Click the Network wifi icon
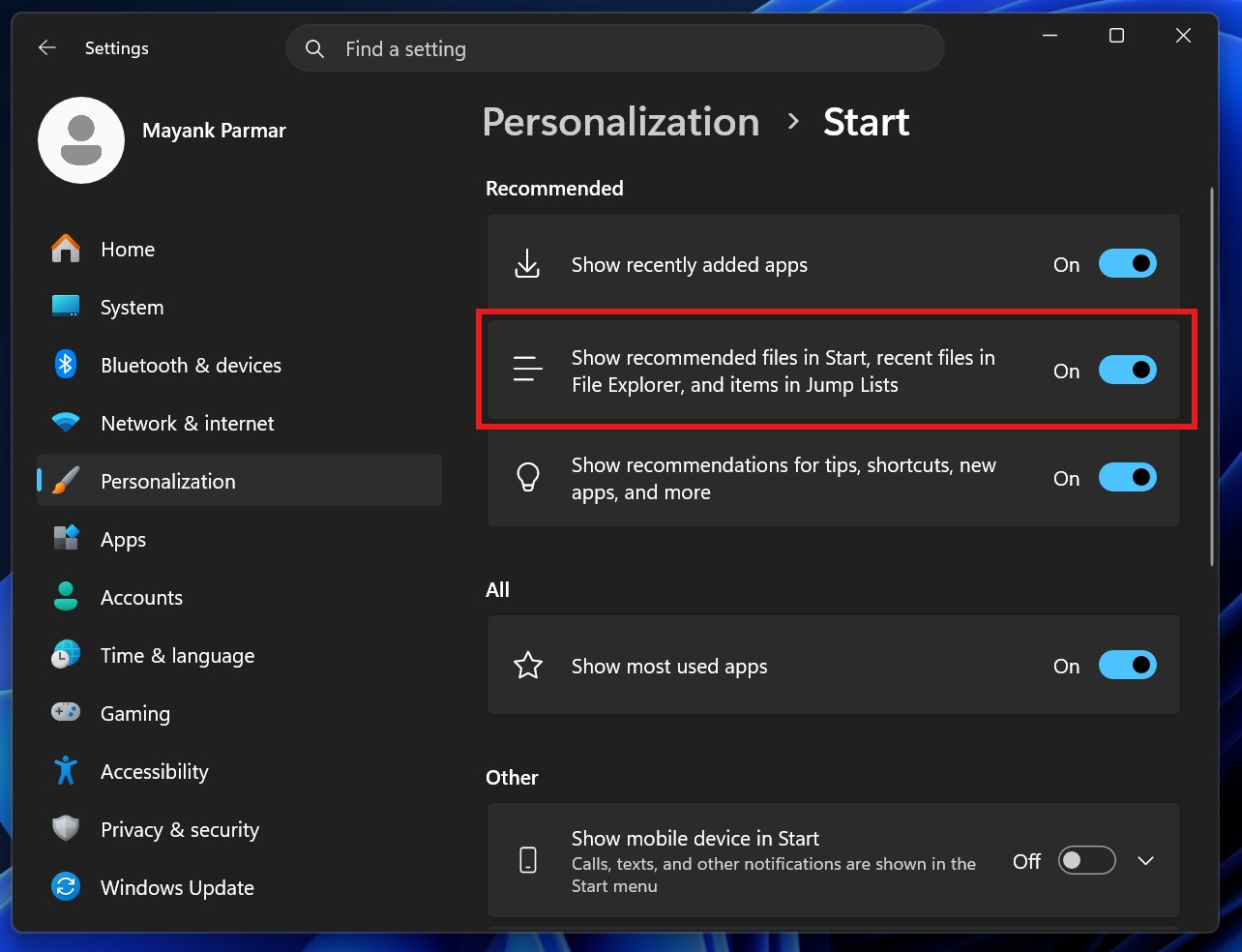The image size is (1242, 952). (66, 423)
